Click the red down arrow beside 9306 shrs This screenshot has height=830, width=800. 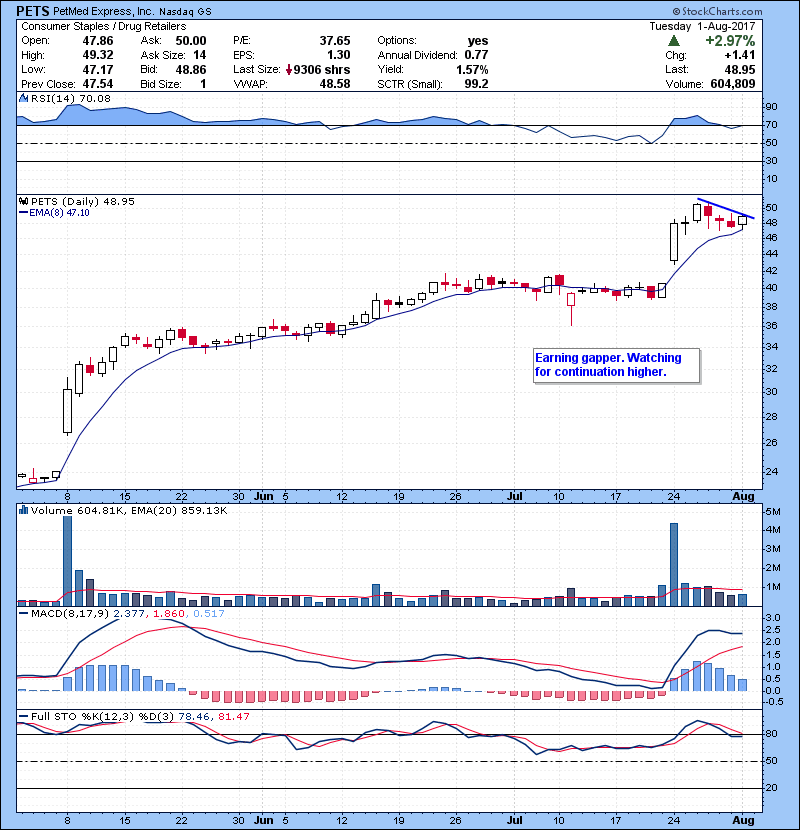[289, 70]
